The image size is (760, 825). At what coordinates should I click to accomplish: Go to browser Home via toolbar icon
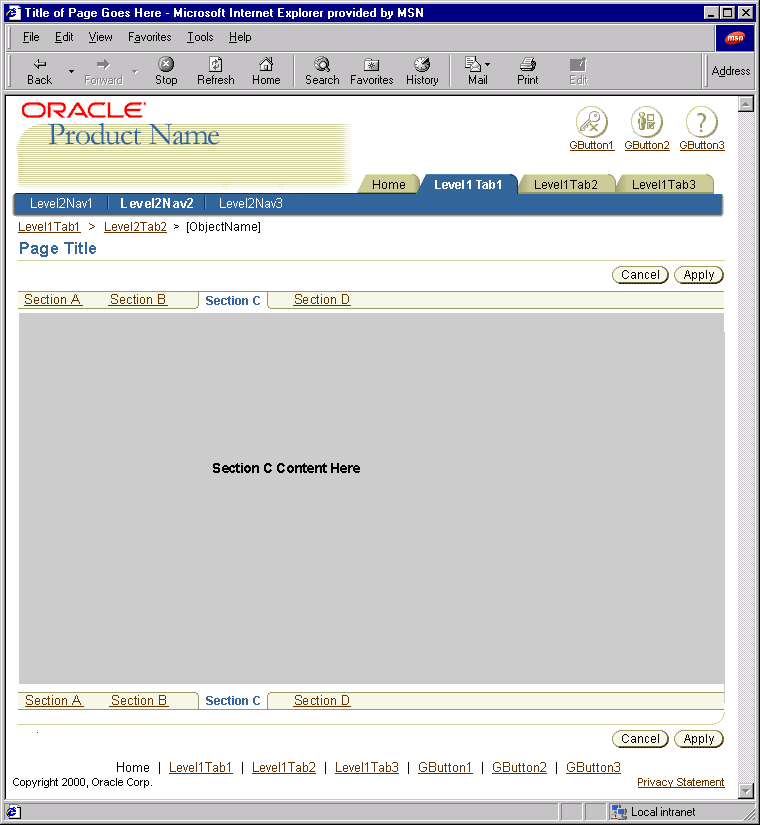tap(266, 70)
